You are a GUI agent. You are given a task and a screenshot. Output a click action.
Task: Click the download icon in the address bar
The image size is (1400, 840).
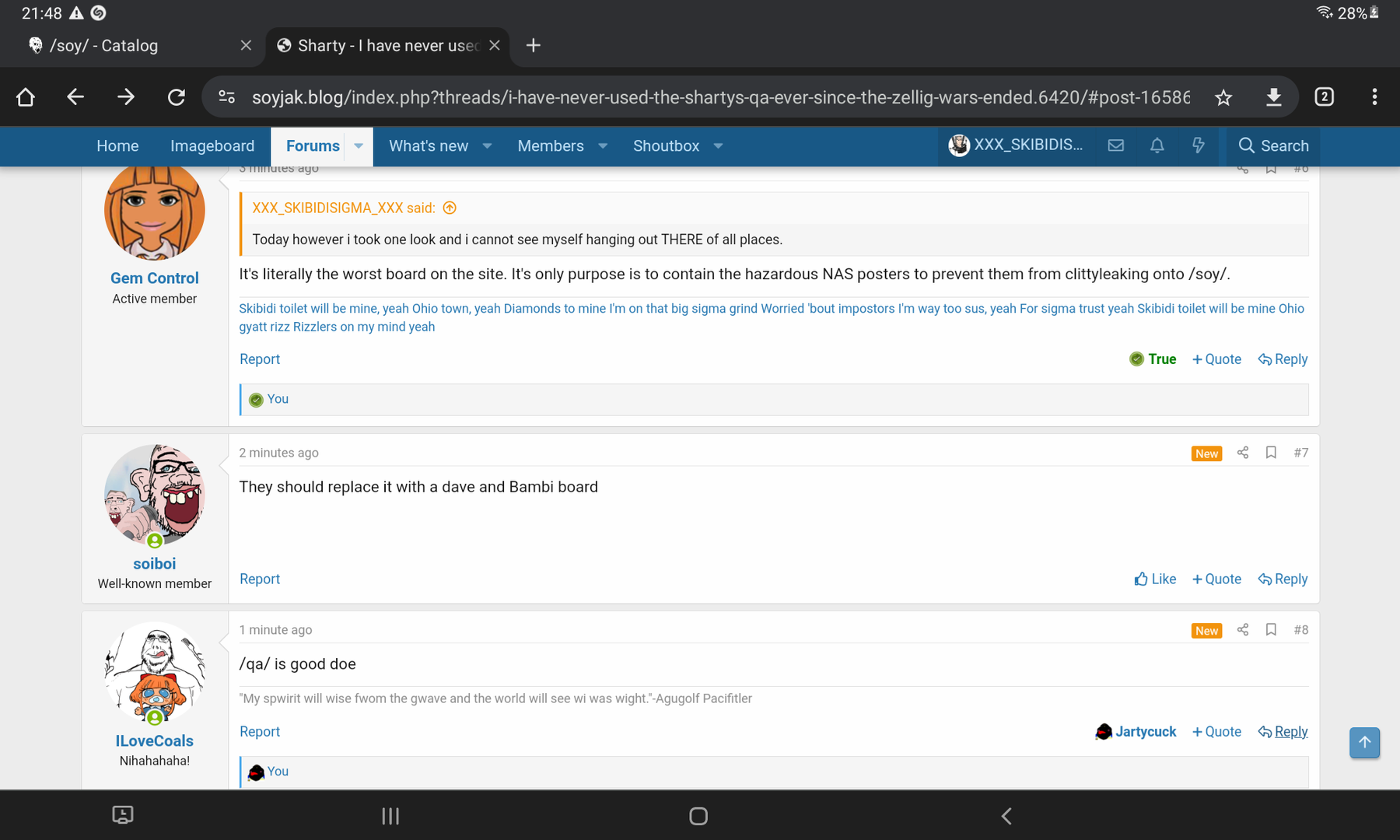[x=1273, y=97]
